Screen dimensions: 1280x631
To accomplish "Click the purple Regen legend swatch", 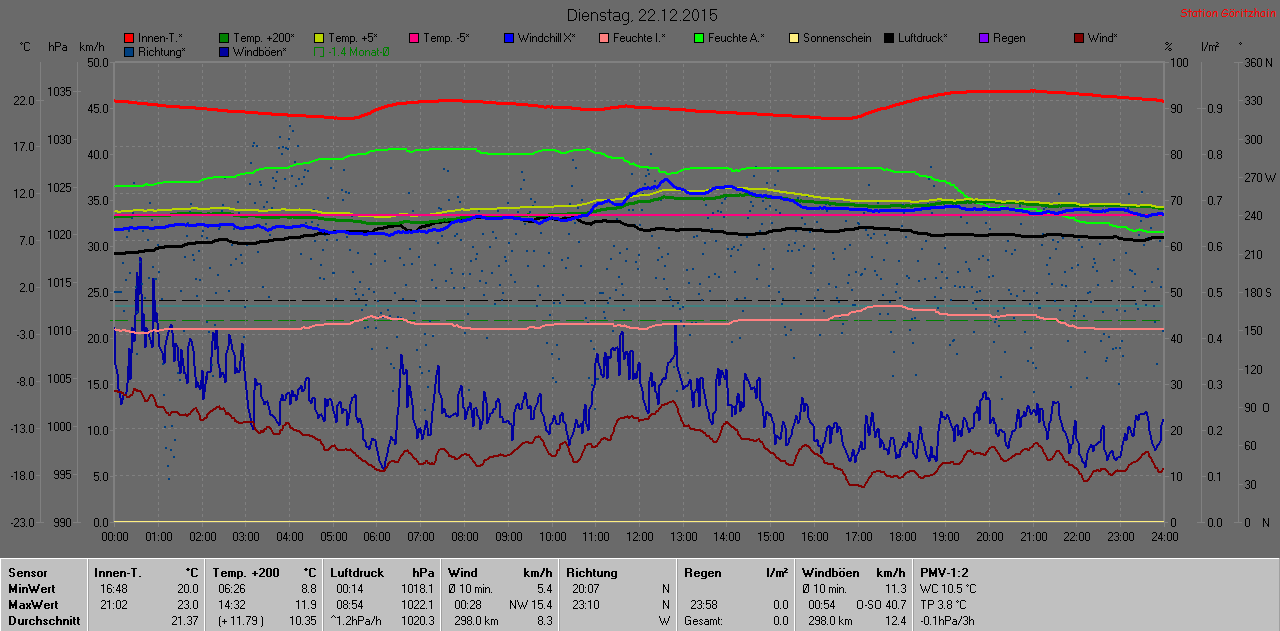I will pos(984,38).
